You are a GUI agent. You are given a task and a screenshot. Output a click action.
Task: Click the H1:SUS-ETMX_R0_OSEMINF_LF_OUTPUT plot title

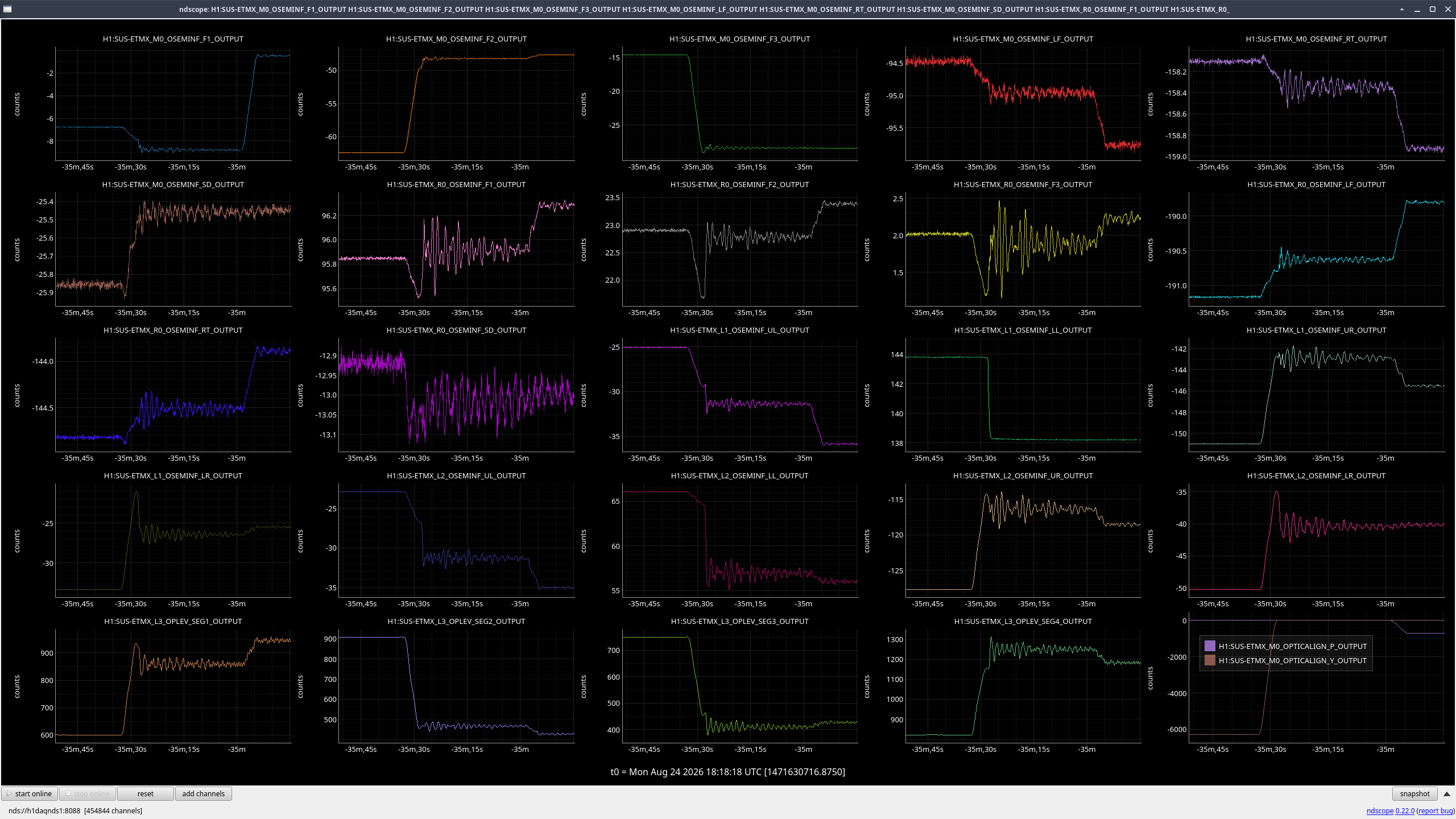tap(1316, 184)
